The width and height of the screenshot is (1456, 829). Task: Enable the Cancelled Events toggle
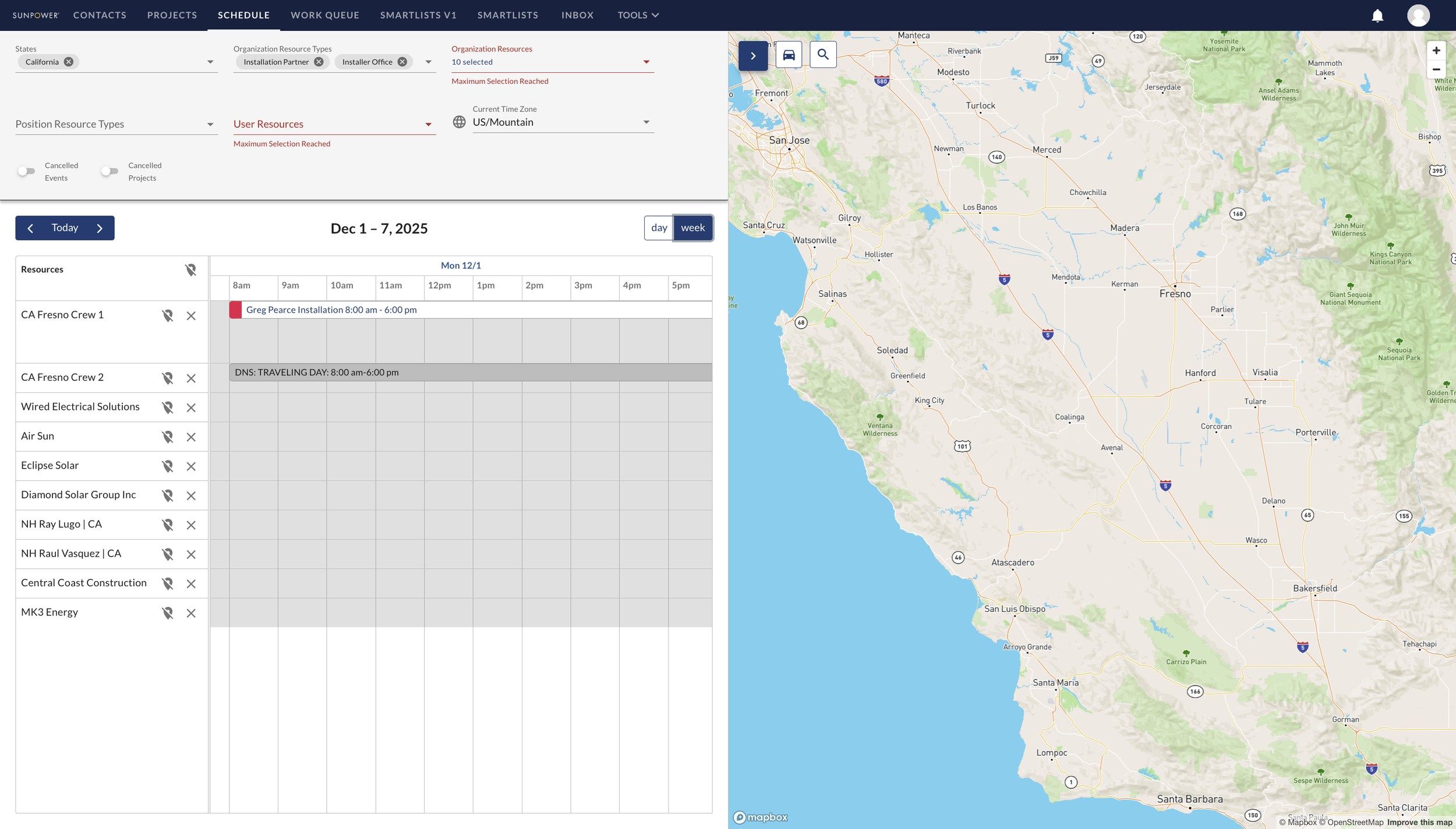point(26,171)
